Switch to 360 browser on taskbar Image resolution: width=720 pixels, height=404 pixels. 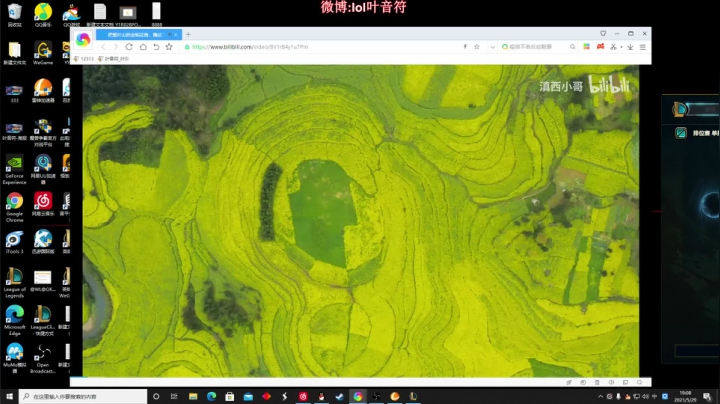[358, 396]
